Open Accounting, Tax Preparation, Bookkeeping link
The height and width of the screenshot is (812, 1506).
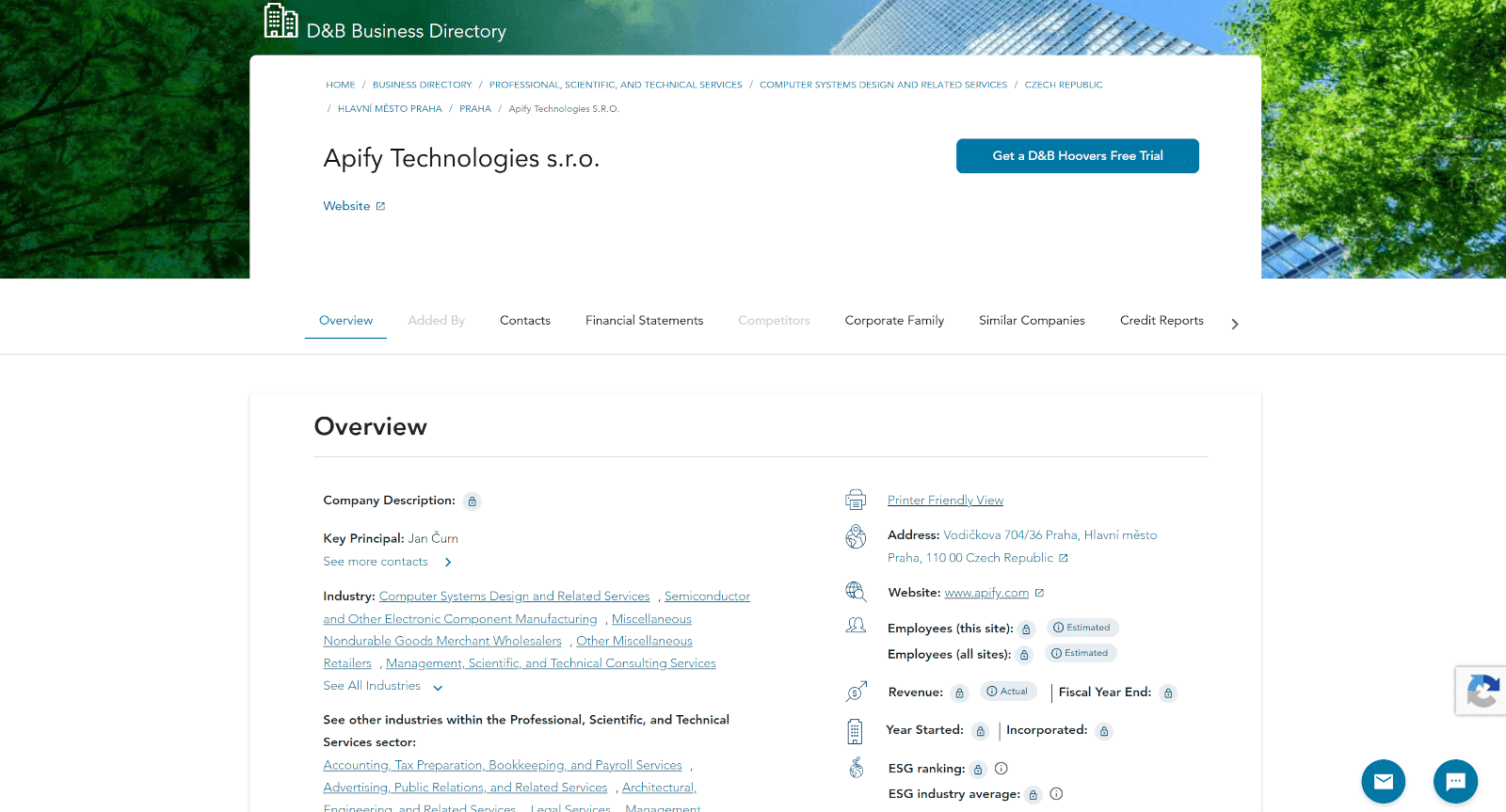(x=503, y=766)
